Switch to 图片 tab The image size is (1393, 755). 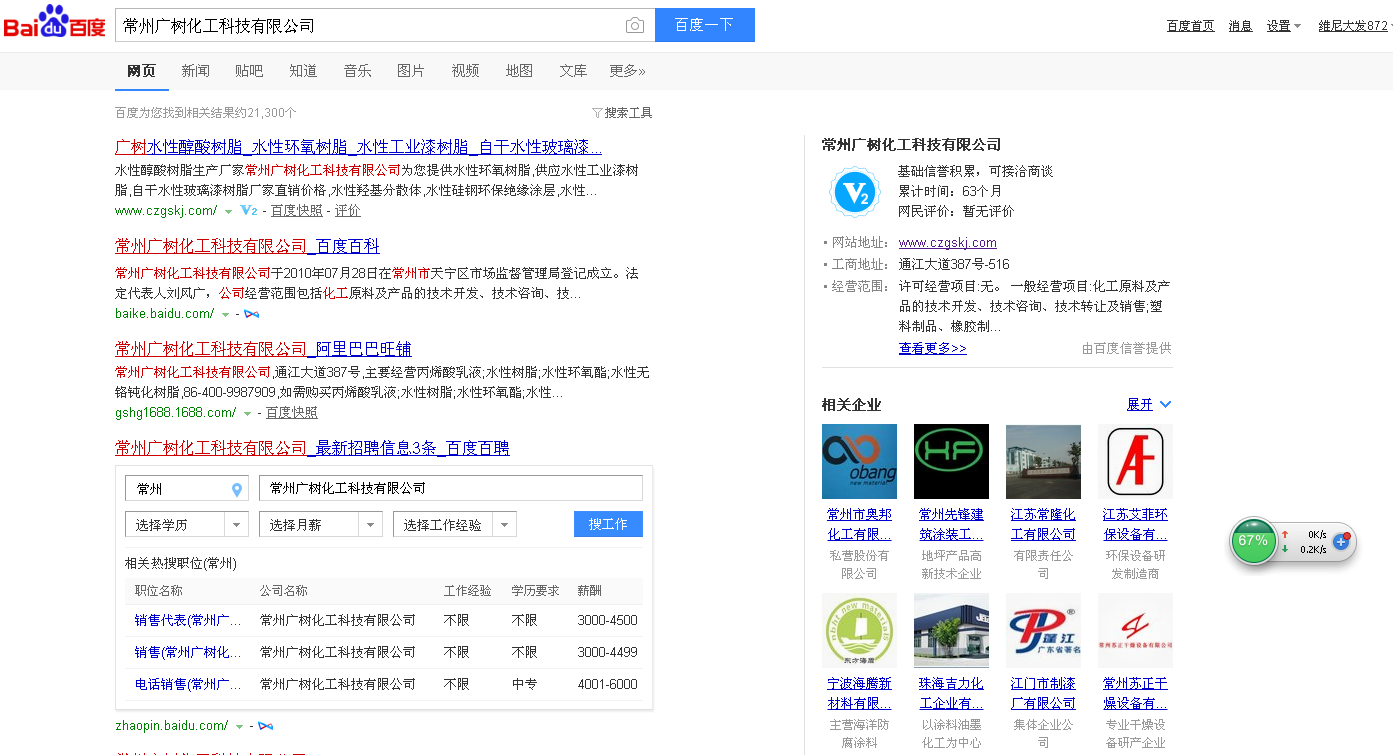[411, 71]
